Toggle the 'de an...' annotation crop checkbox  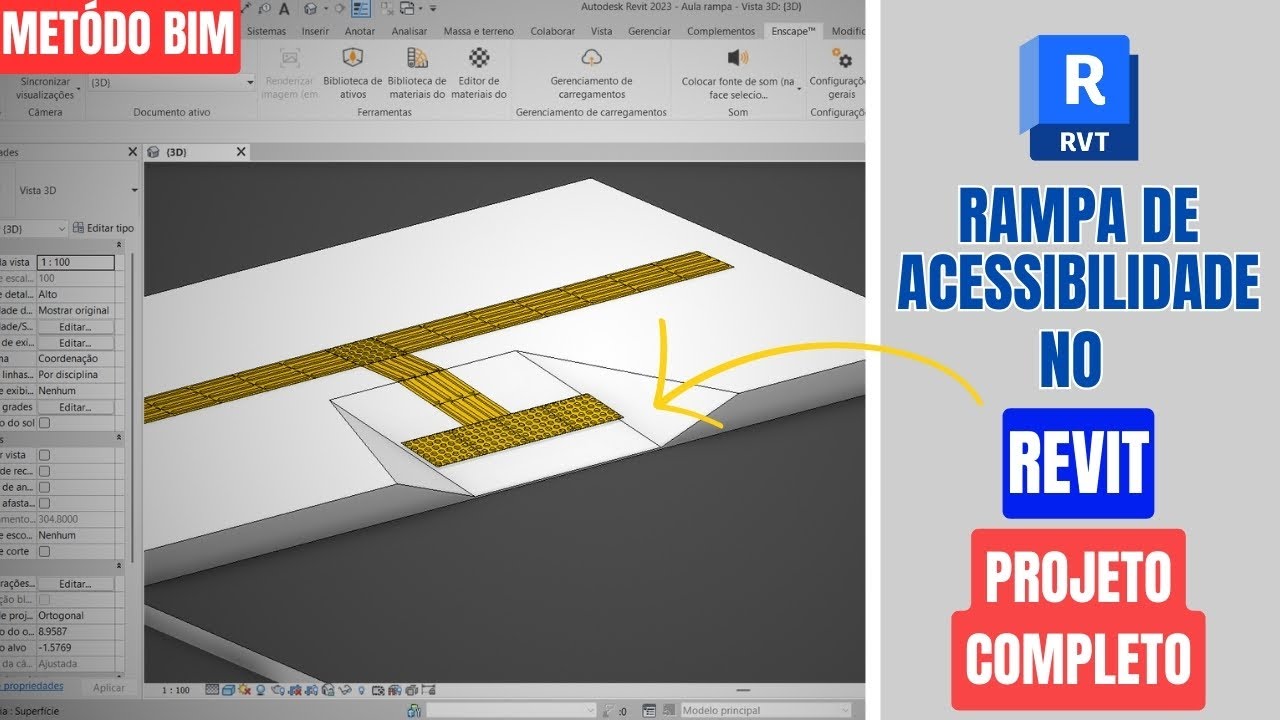44,487
